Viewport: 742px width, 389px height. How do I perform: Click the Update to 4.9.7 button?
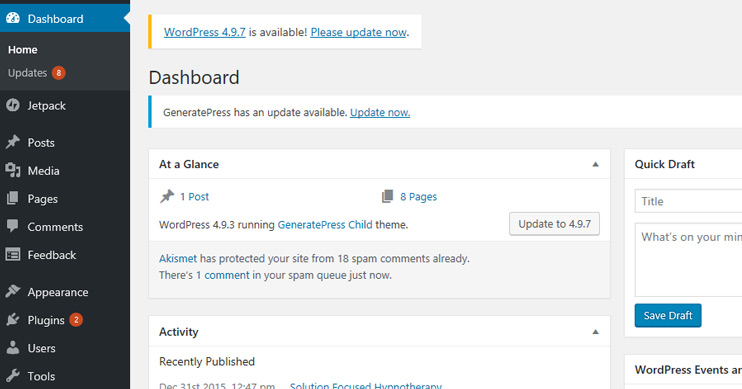[x=554, y=224]
